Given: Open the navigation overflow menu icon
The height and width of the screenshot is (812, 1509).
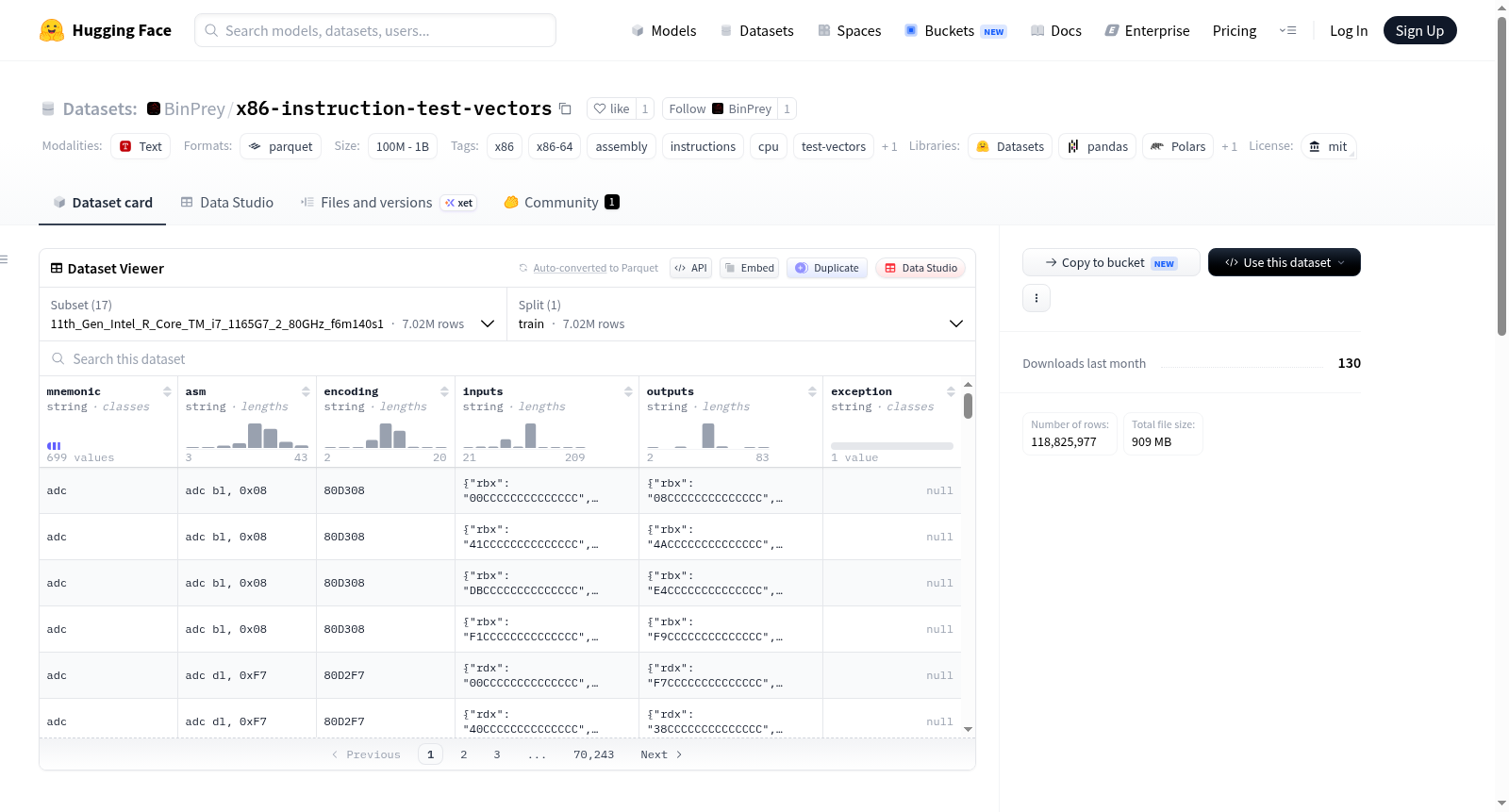Looking at the screenshot, I should (x=1287, y=30).
